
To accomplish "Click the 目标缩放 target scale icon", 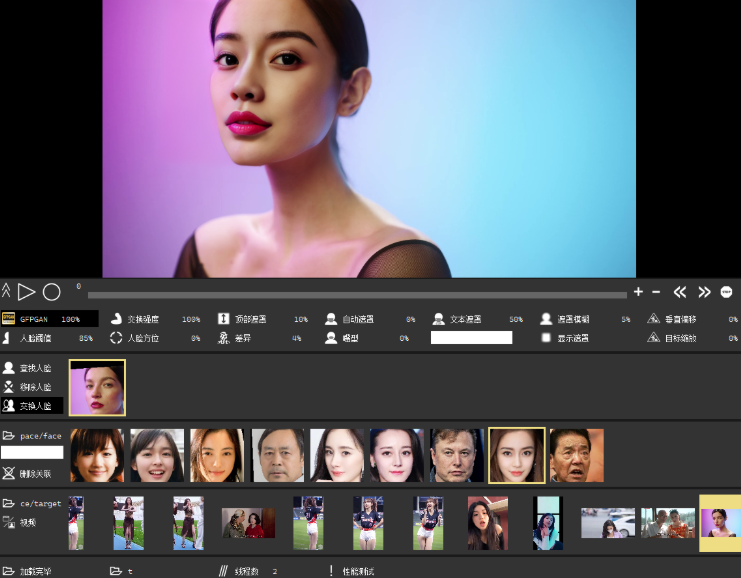I will [654, 337].
